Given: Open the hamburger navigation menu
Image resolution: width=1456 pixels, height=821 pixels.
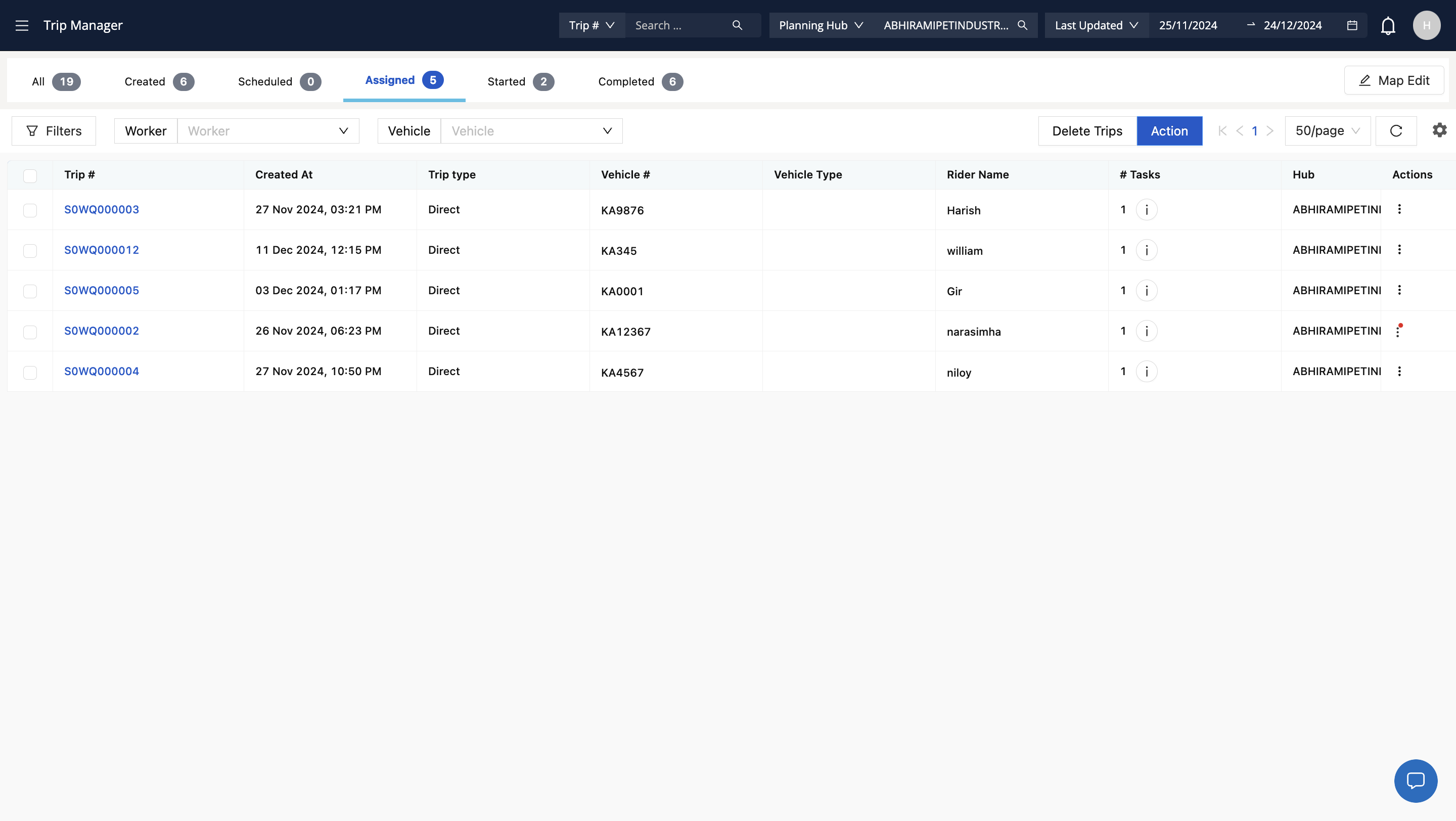Looking at the screenshot, I should click(21, 25).
